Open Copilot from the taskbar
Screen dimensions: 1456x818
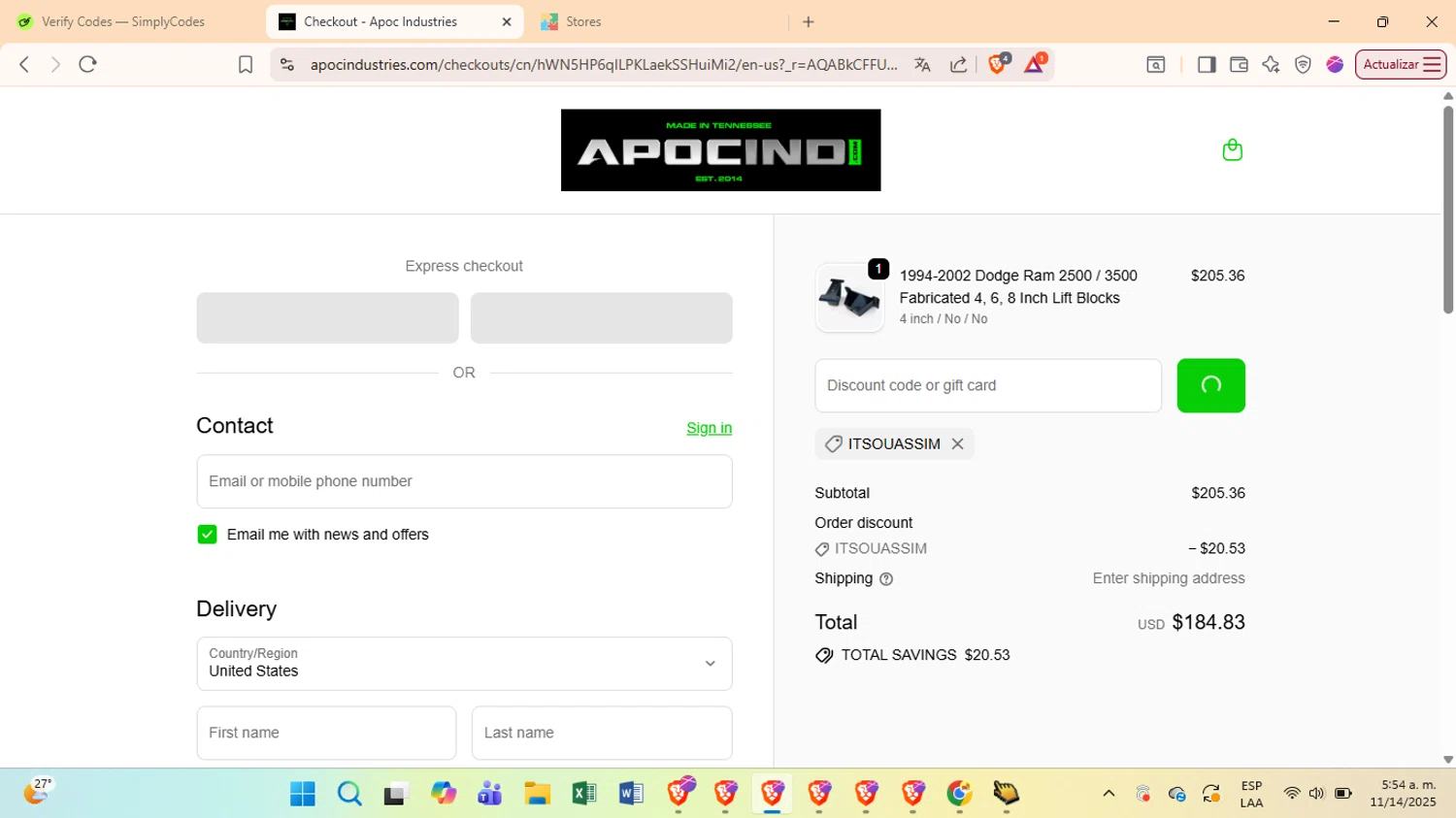(x=444, y=794)
